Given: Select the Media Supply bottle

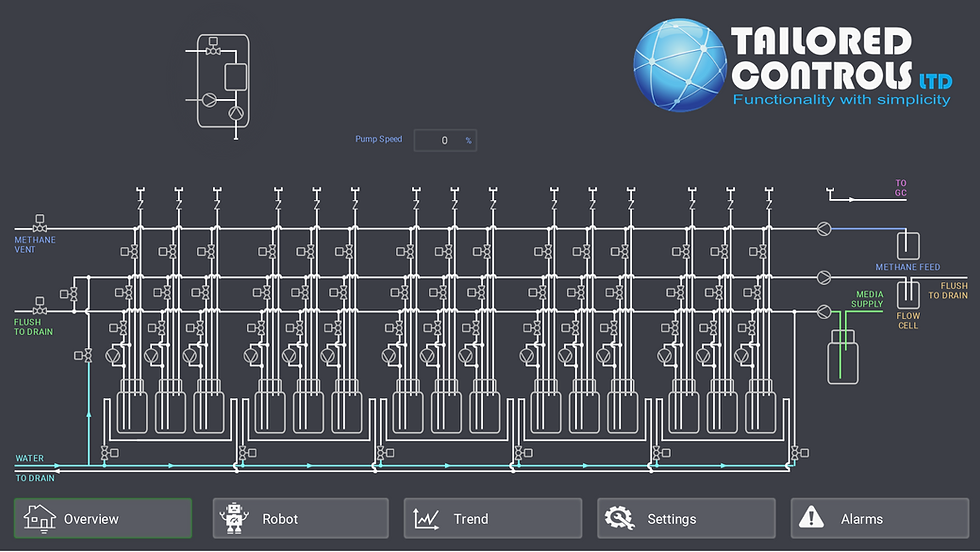Looking at the screenshot, I should [x=842, y=356].
